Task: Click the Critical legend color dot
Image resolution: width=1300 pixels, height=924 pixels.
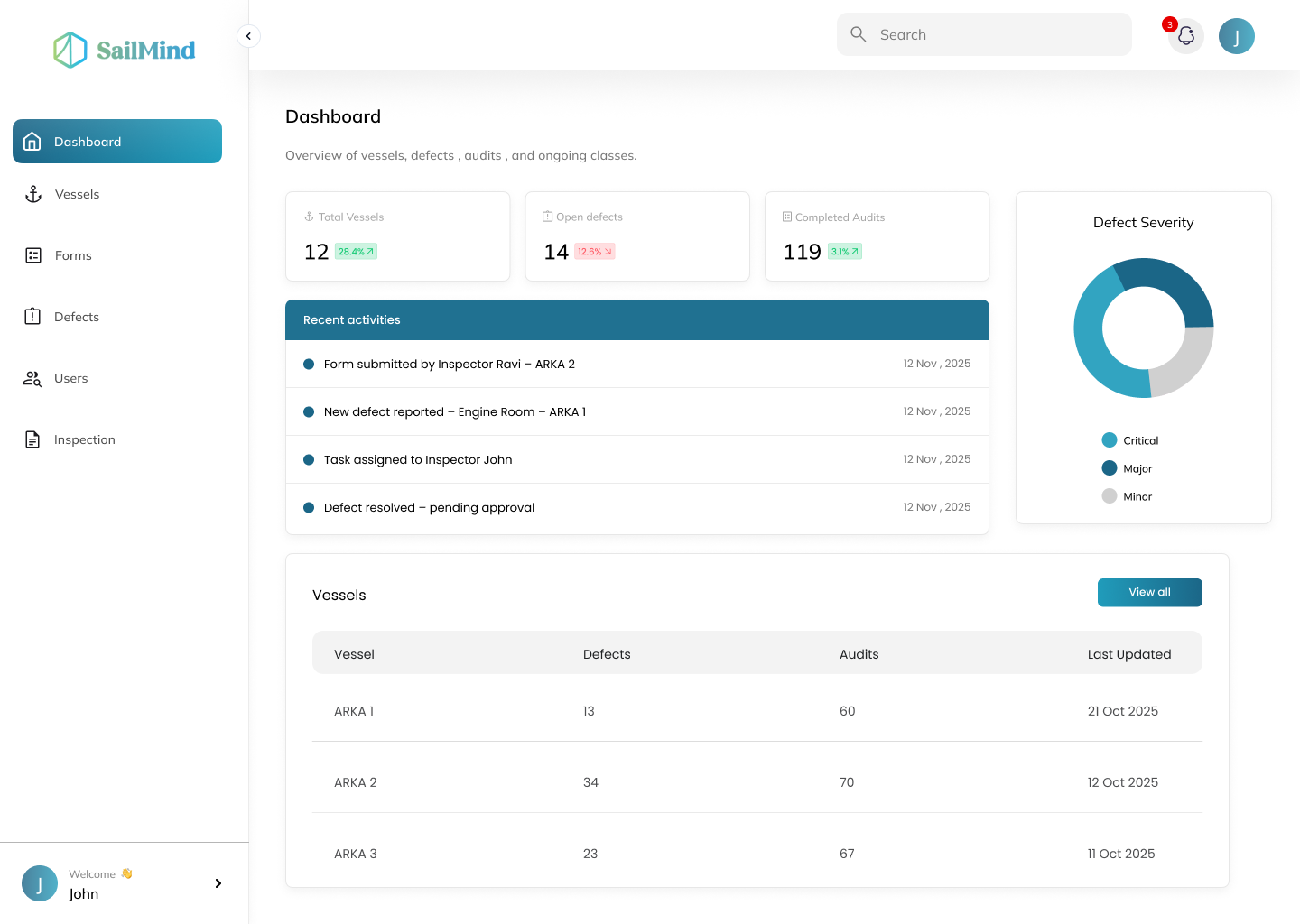Action: pyautogui.click(x=1110, y=440)
